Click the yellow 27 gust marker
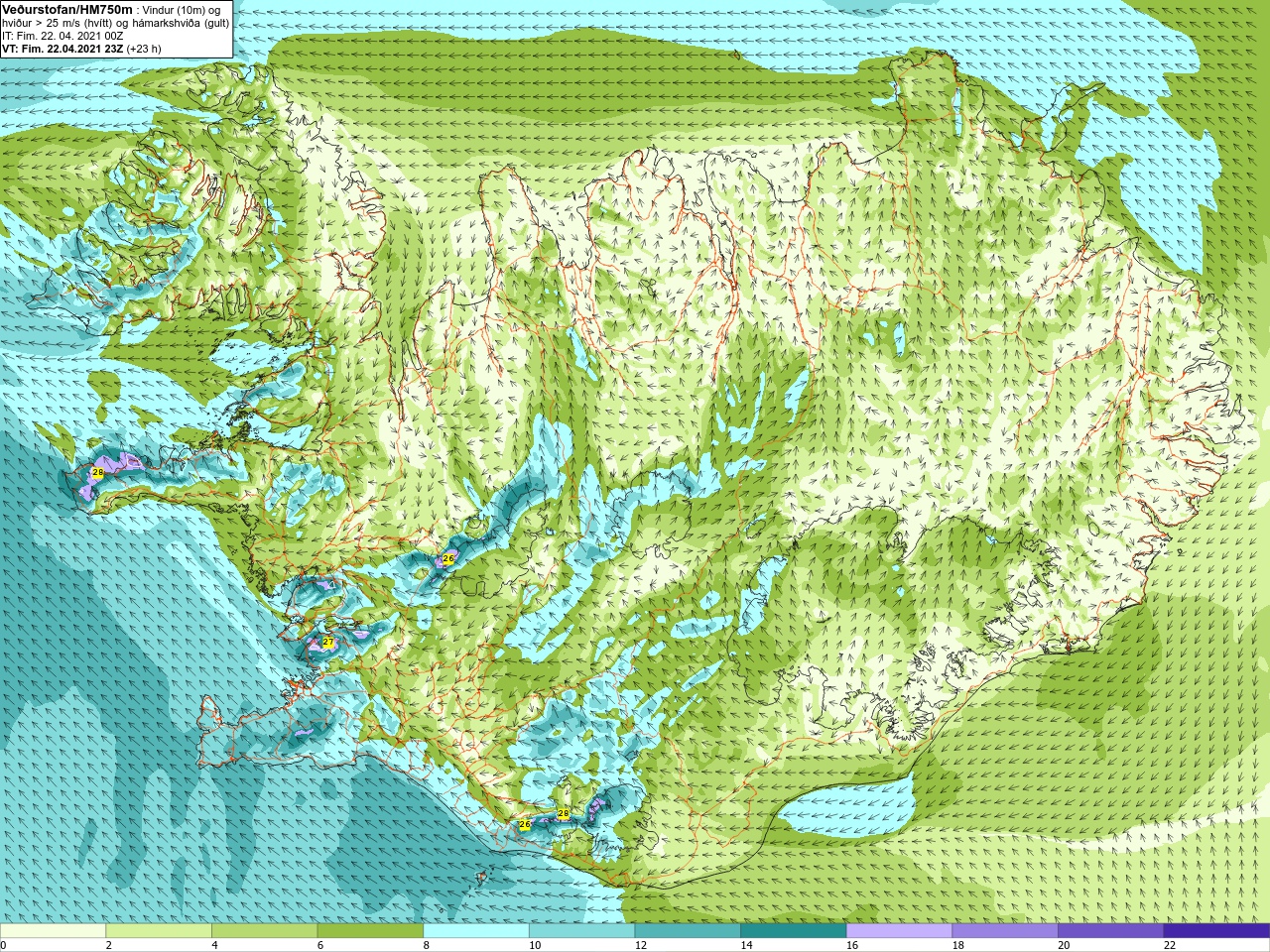 click(x=328, y=643)
